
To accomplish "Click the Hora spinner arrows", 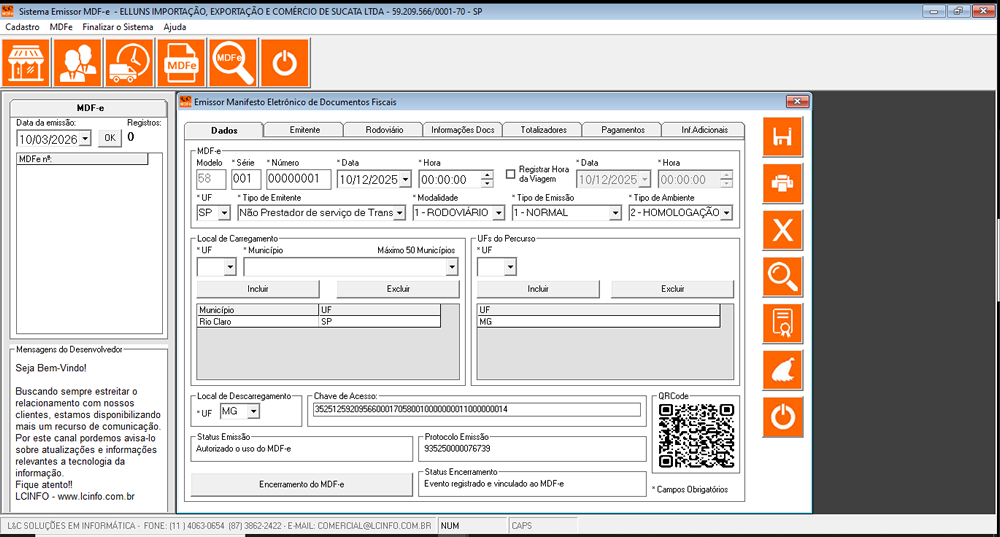I will 487,179.
